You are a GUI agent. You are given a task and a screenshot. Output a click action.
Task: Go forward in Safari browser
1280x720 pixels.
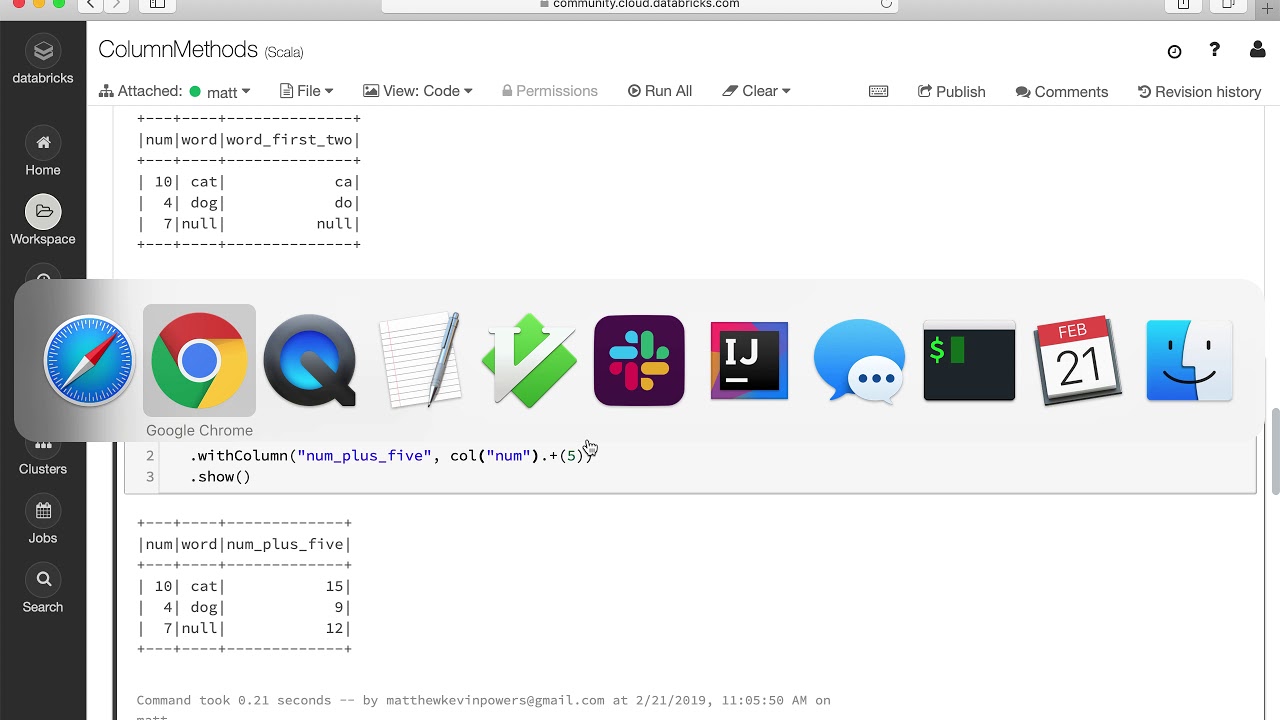tap(116, 4)
